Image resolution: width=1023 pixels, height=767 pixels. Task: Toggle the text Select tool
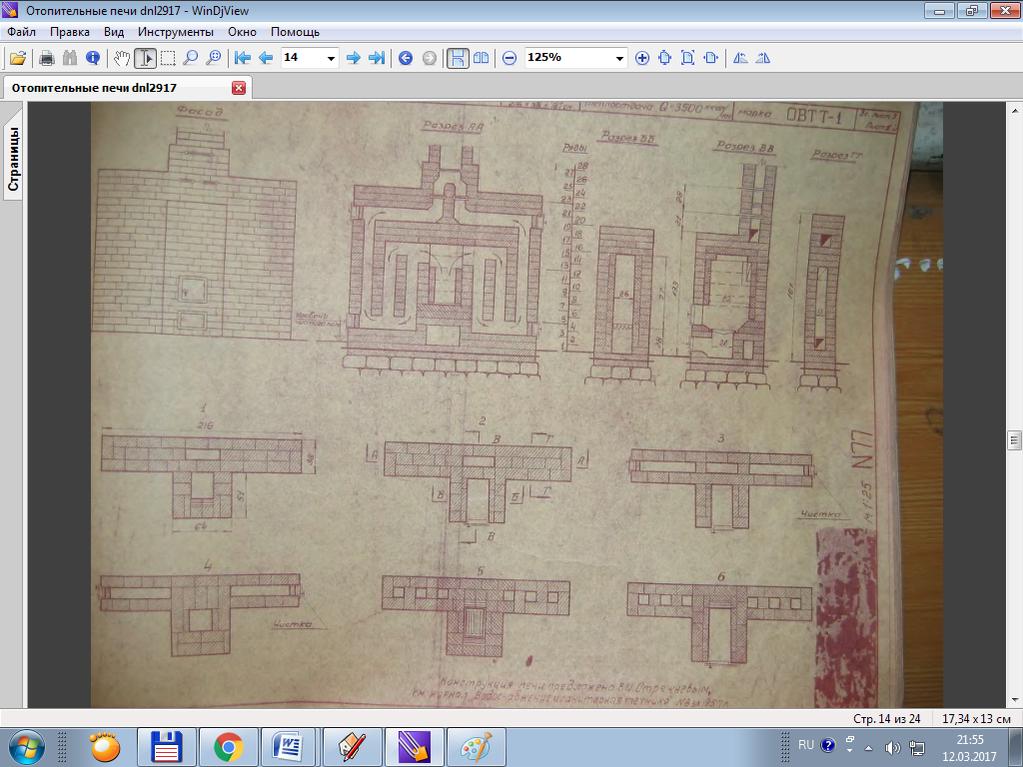click(145, 58)
